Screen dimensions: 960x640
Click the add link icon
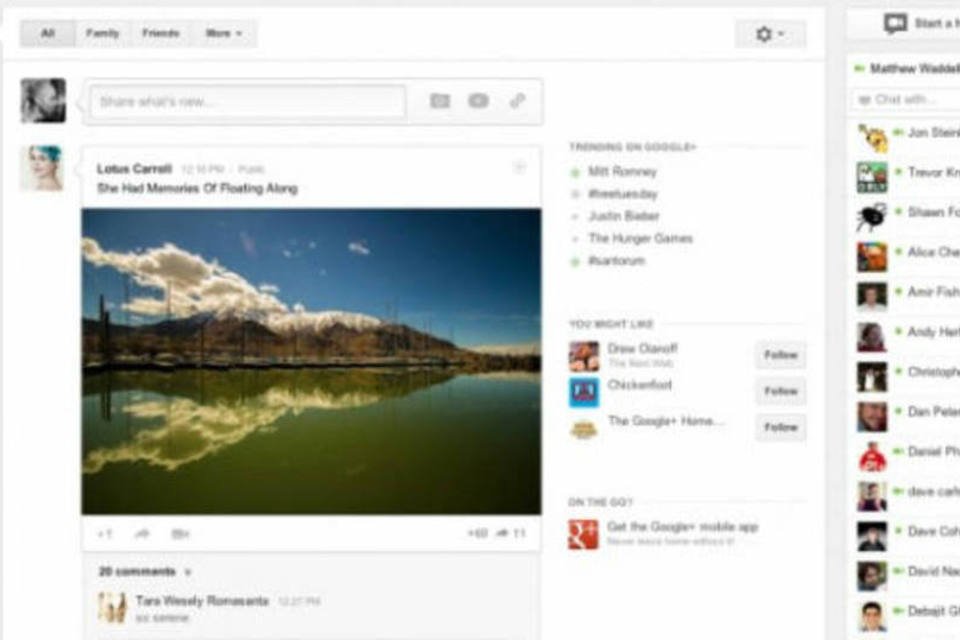pos(517,100)
